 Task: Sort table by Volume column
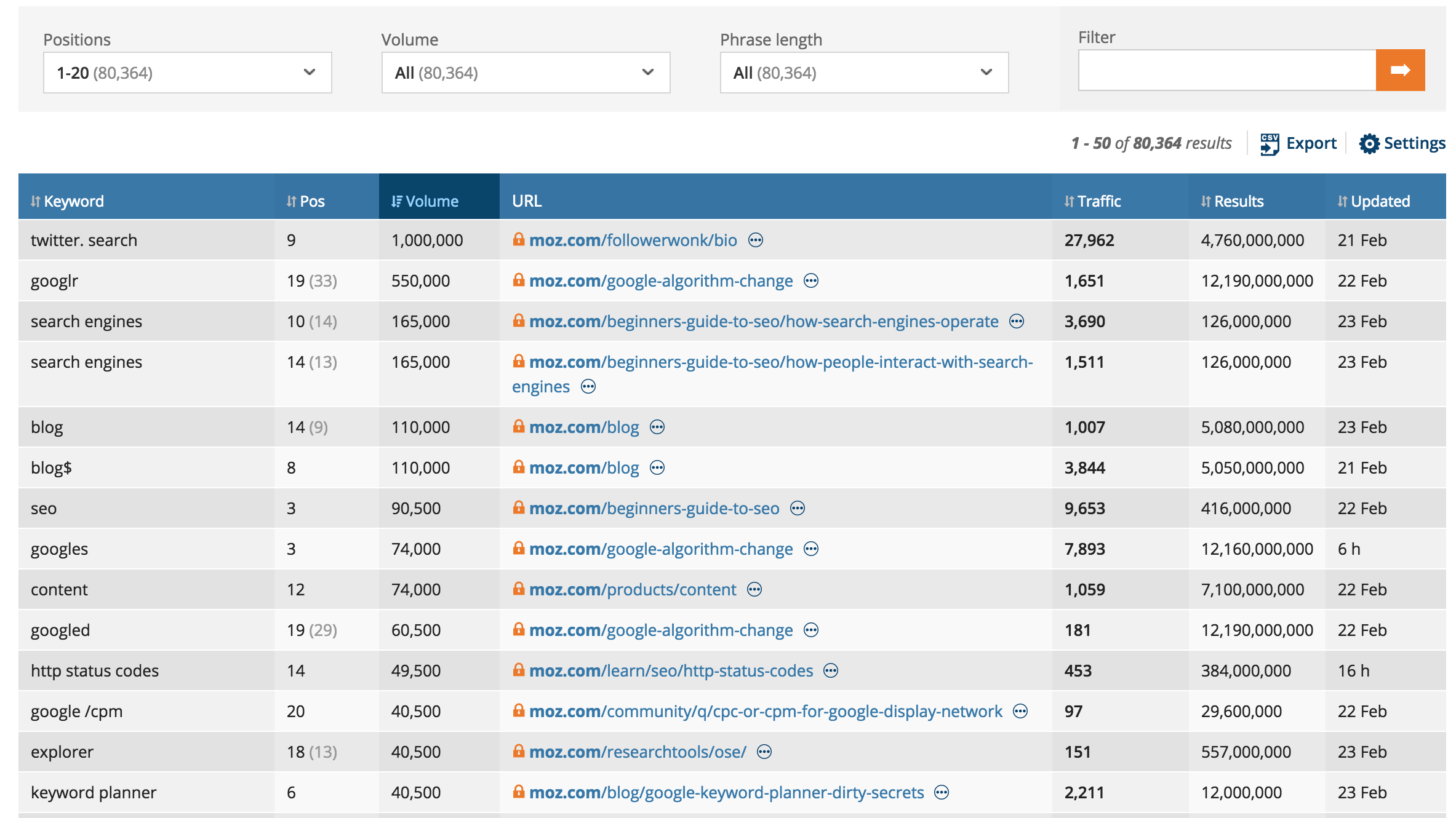tap(432, 201)
